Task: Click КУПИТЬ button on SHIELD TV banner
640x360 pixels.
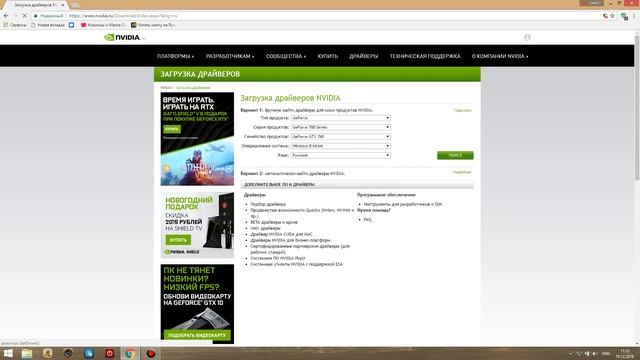Action: (178, 240)
